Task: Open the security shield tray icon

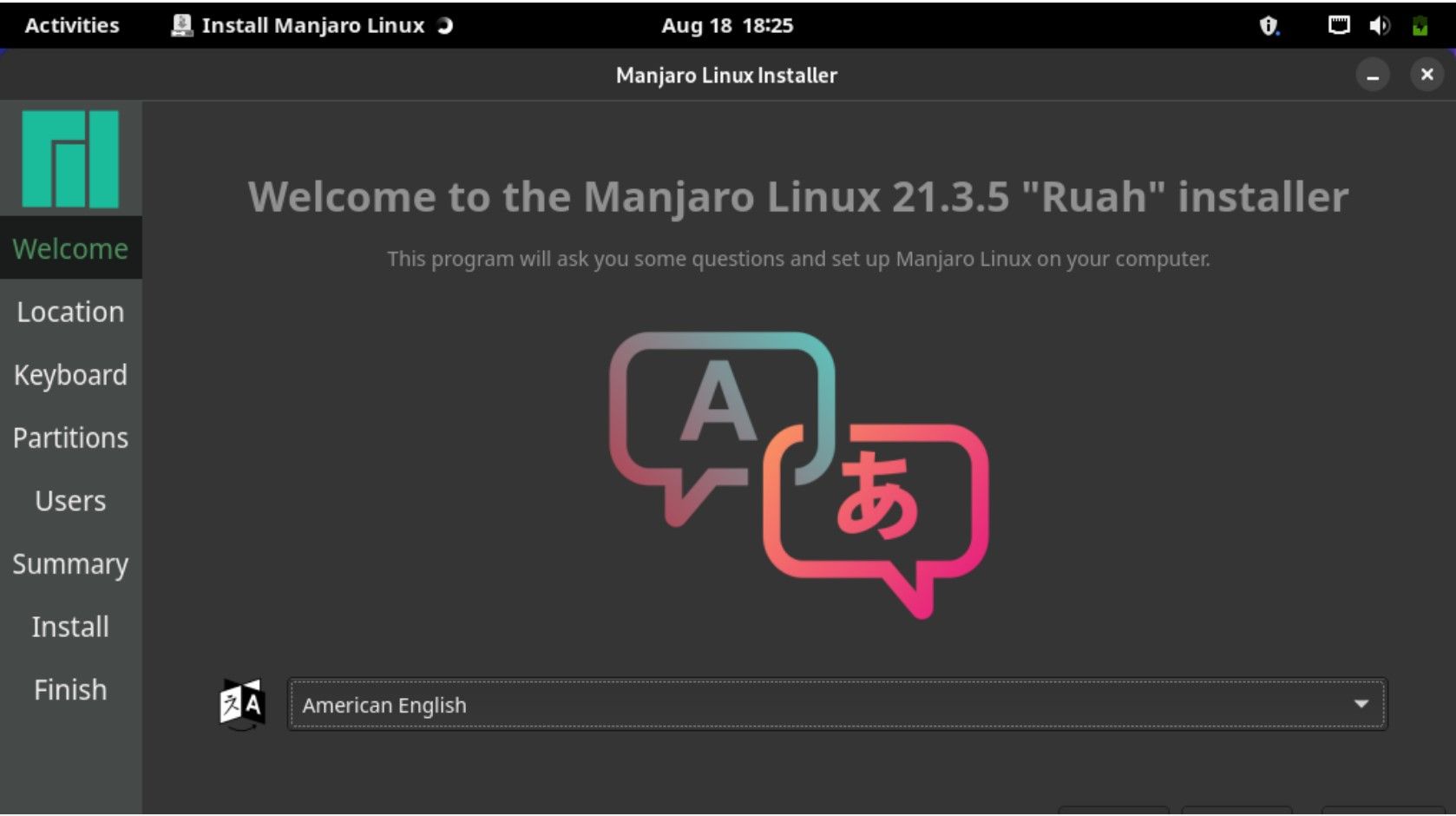Action: (x=1269, y=25)
